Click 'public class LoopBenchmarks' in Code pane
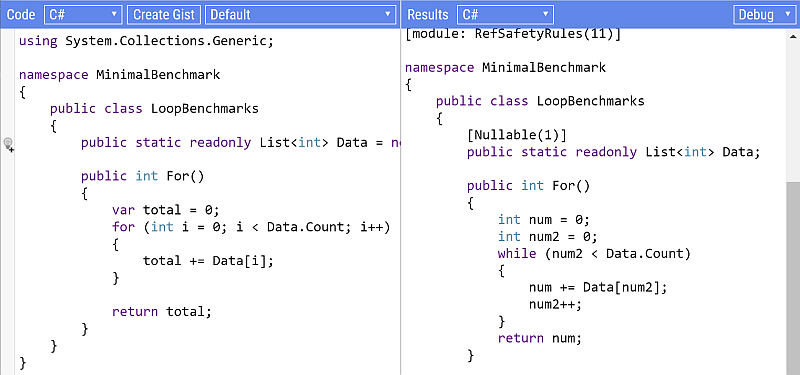 (x=154, y=109)
